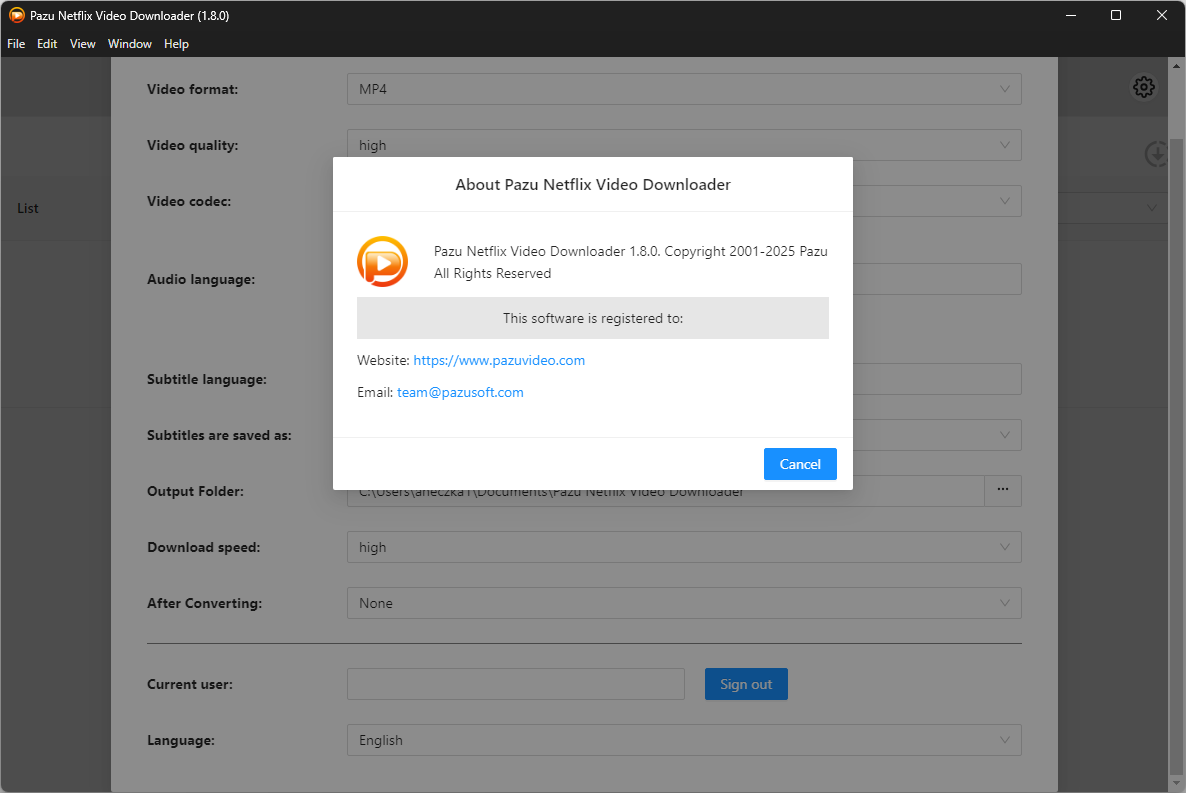
Task: Open the Help menu
Action: tap(176, 44)
